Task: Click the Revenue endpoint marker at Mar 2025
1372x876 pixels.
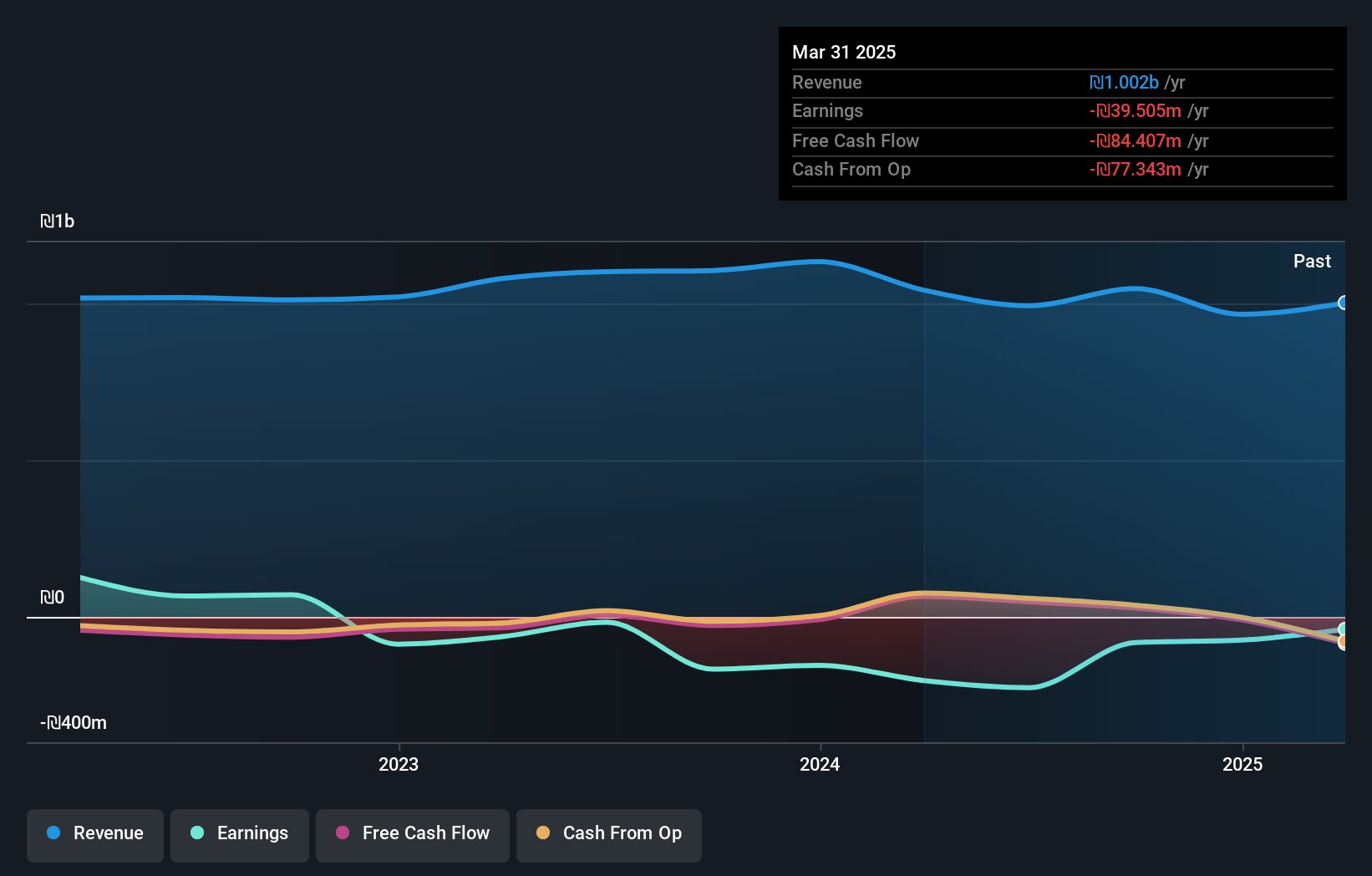Action: tap(1344, 303)
